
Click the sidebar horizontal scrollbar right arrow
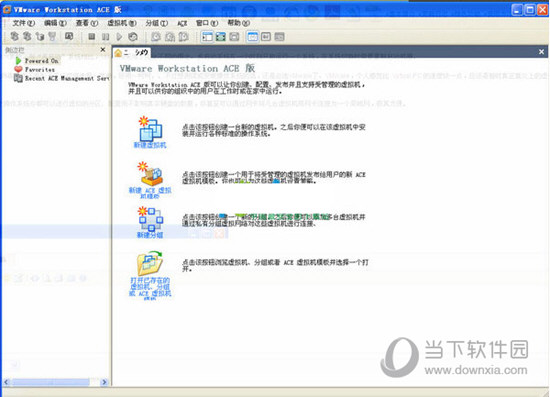tap(104, 382)
